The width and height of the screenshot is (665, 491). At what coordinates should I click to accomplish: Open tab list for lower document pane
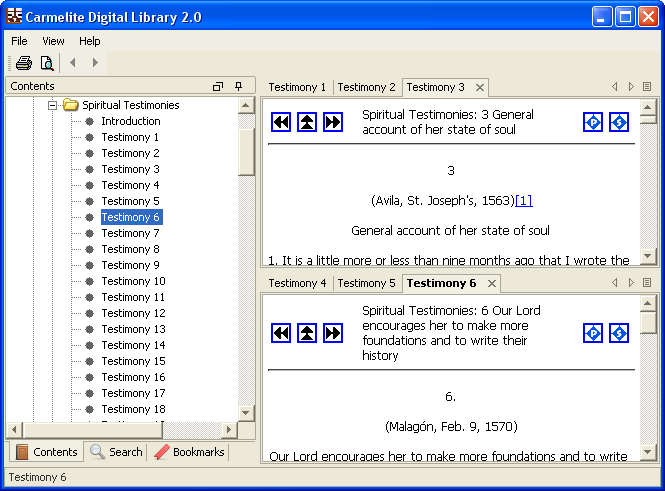(647, 283)
